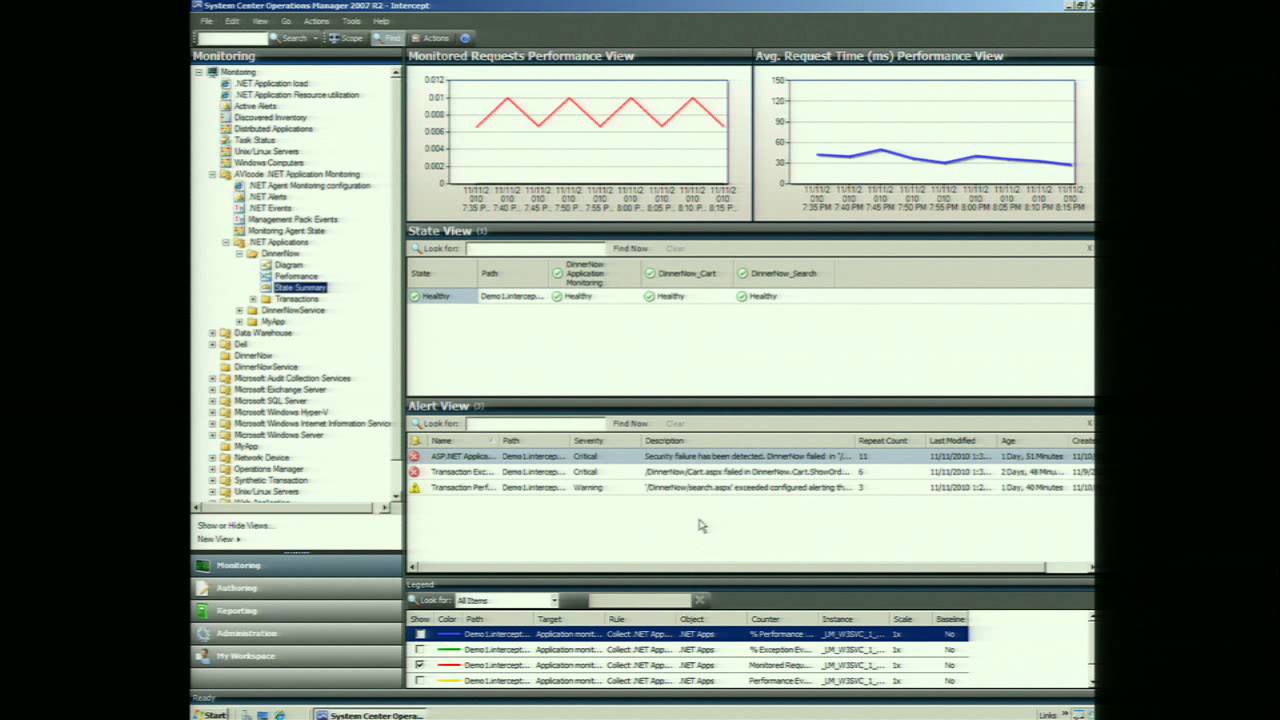Click the Task Status view icon
This screenshot has height=720, width=1280.
click(x=226, y=140)
